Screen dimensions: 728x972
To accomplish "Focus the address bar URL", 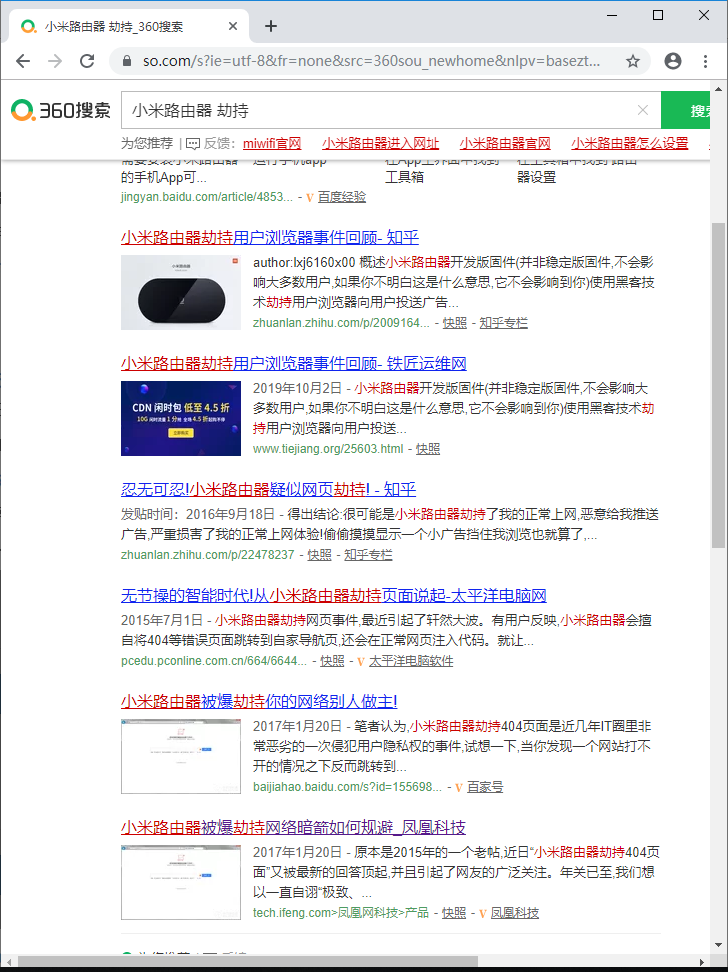I will [x=371, y=61].
